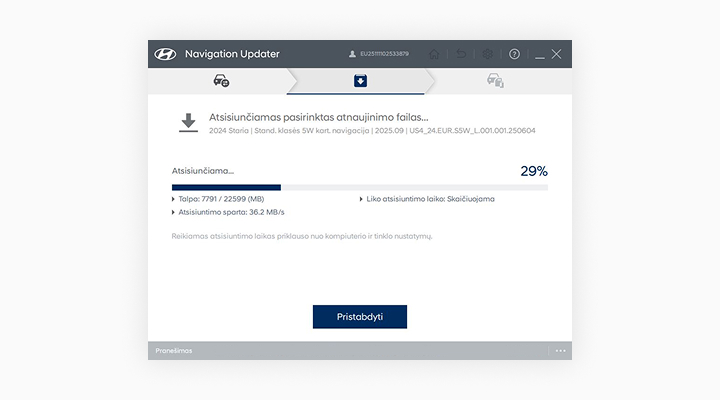
Task: Minimize the Navigation Updater window
Action: (x=539, y=54)
